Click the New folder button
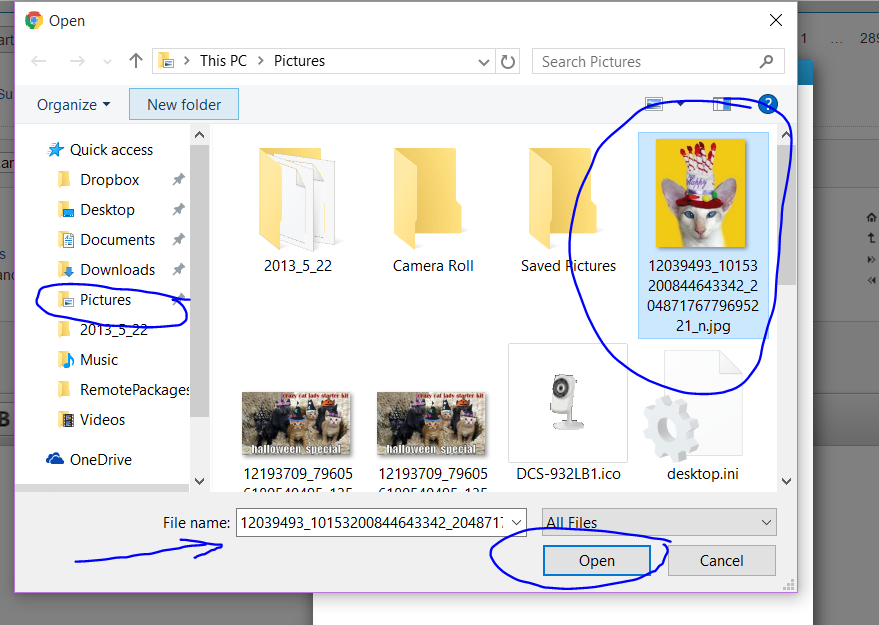 184,105
